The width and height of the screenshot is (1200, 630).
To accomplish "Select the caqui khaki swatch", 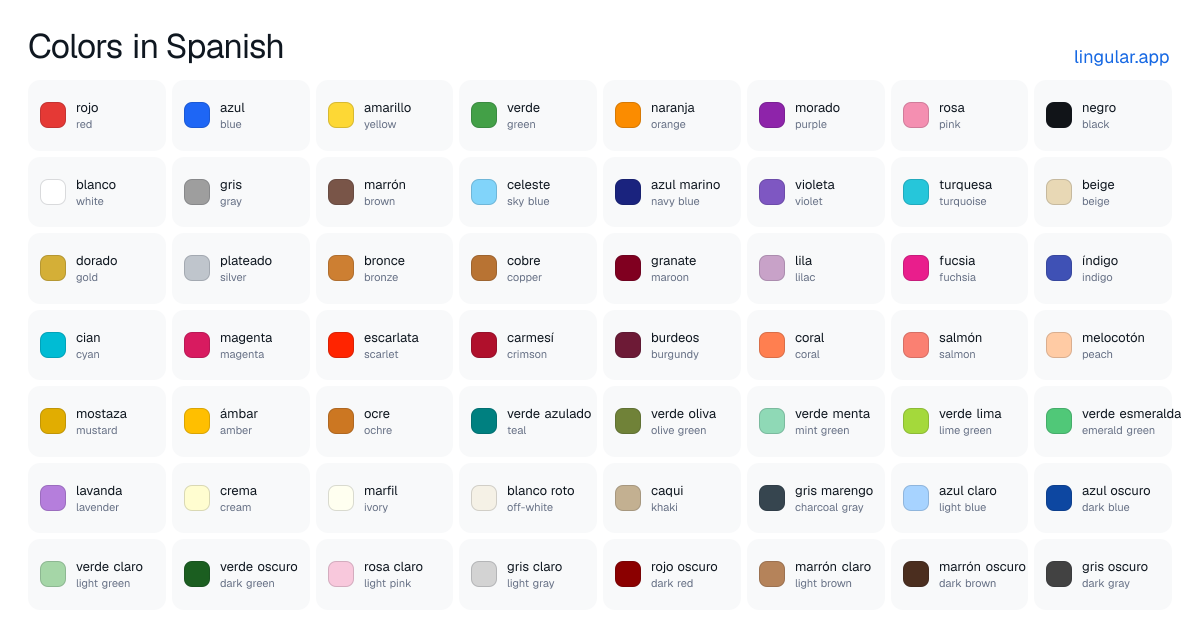I will coord(628,498).
